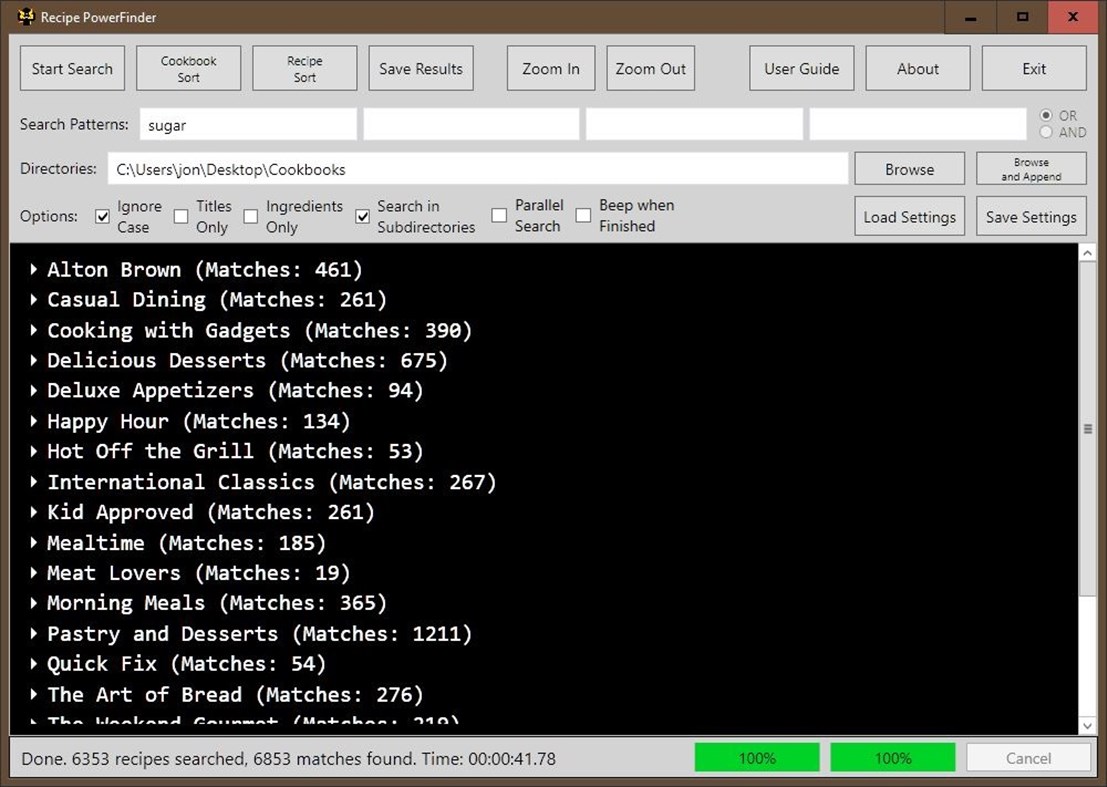Click the sugar search pattern field

tap(247, 124)
